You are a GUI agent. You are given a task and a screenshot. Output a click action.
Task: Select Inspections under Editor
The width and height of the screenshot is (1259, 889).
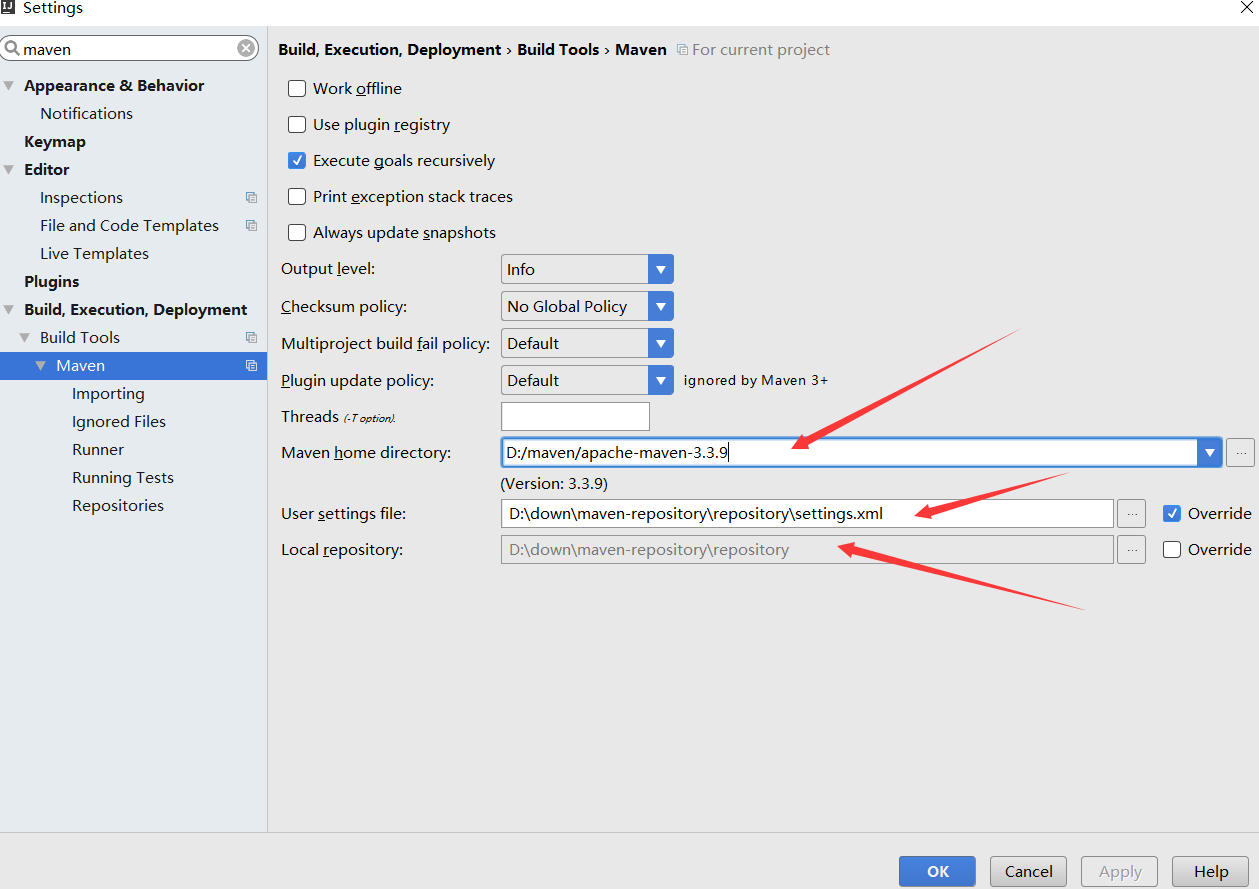pos(81,198)
